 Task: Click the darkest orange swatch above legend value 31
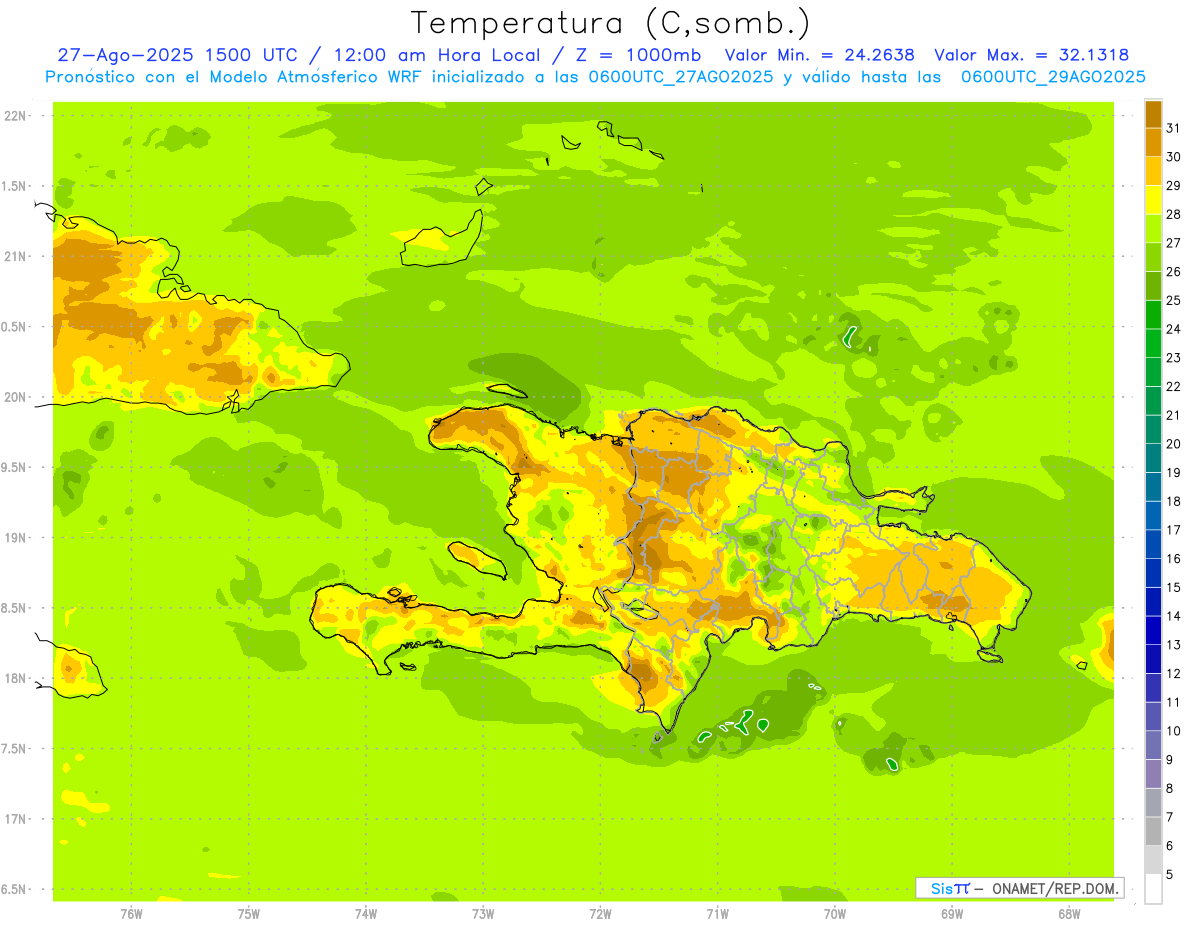[x=1153, y=114]
